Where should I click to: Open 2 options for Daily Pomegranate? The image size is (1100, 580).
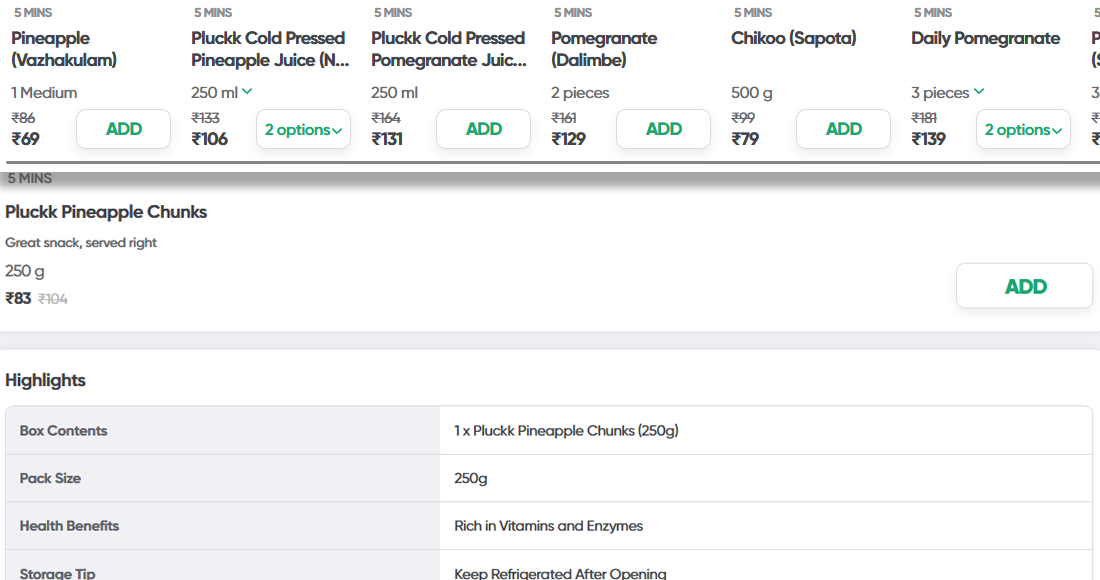(x=1023, y=130)
